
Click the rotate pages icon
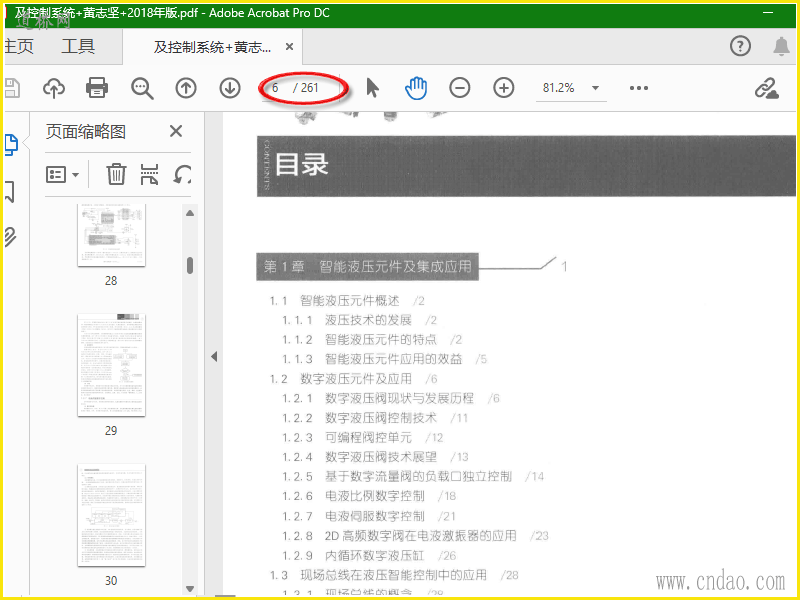point(183,174)
